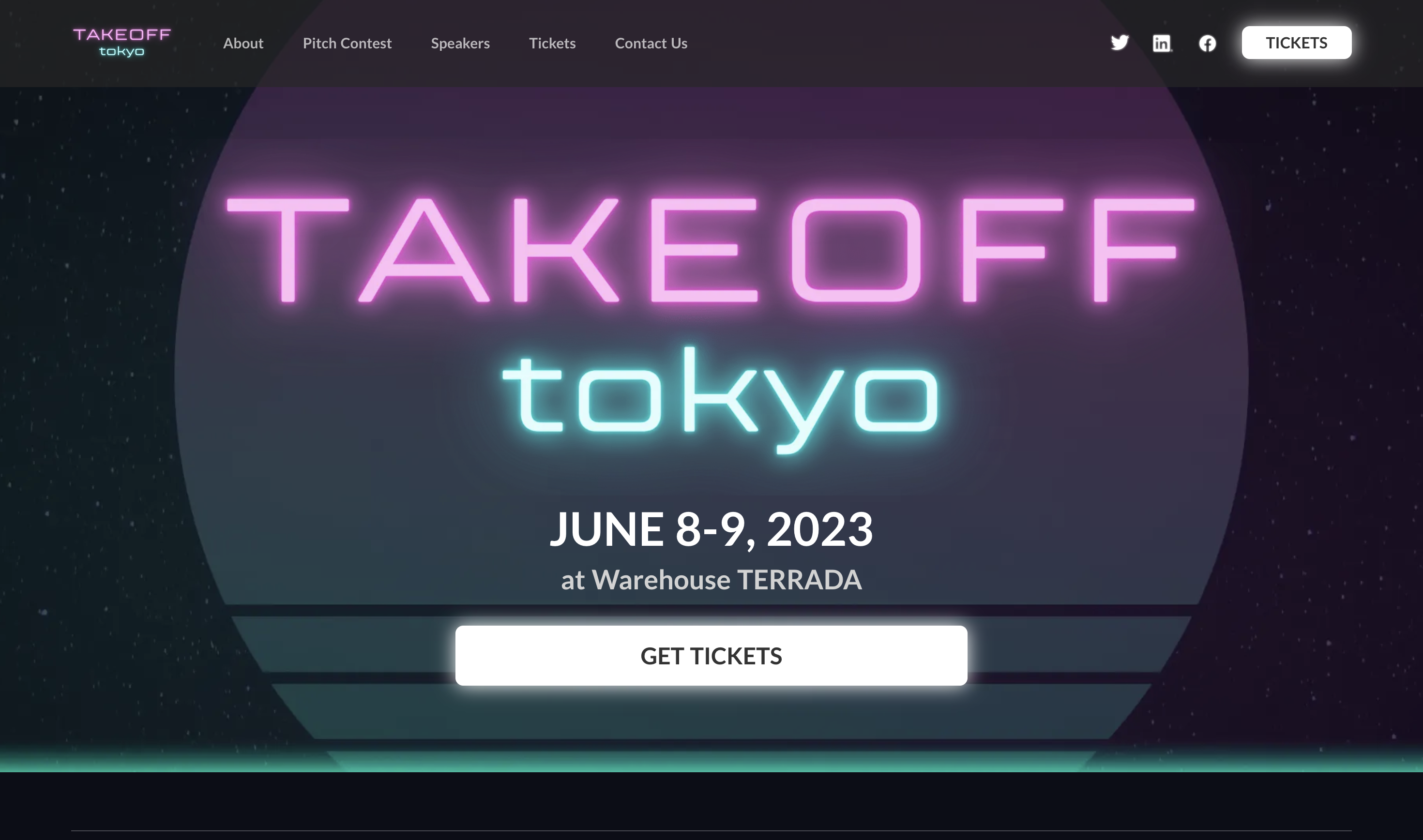Click the cyan neon tokyo text
The width and height of the screenshot is (1423, 840).
(720, 399)
